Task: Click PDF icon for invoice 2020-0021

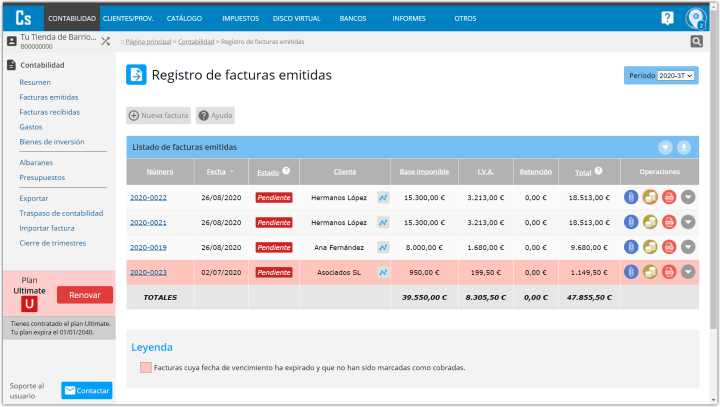Action: point(669,222)
